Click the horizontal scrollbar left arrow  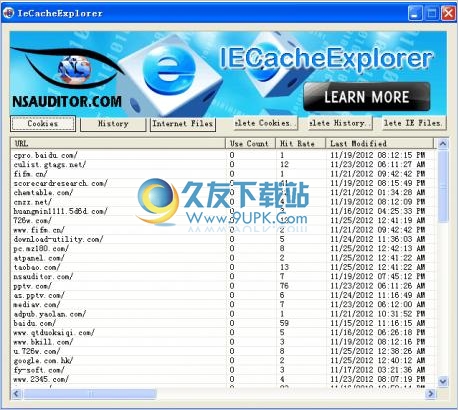[16, 394]
